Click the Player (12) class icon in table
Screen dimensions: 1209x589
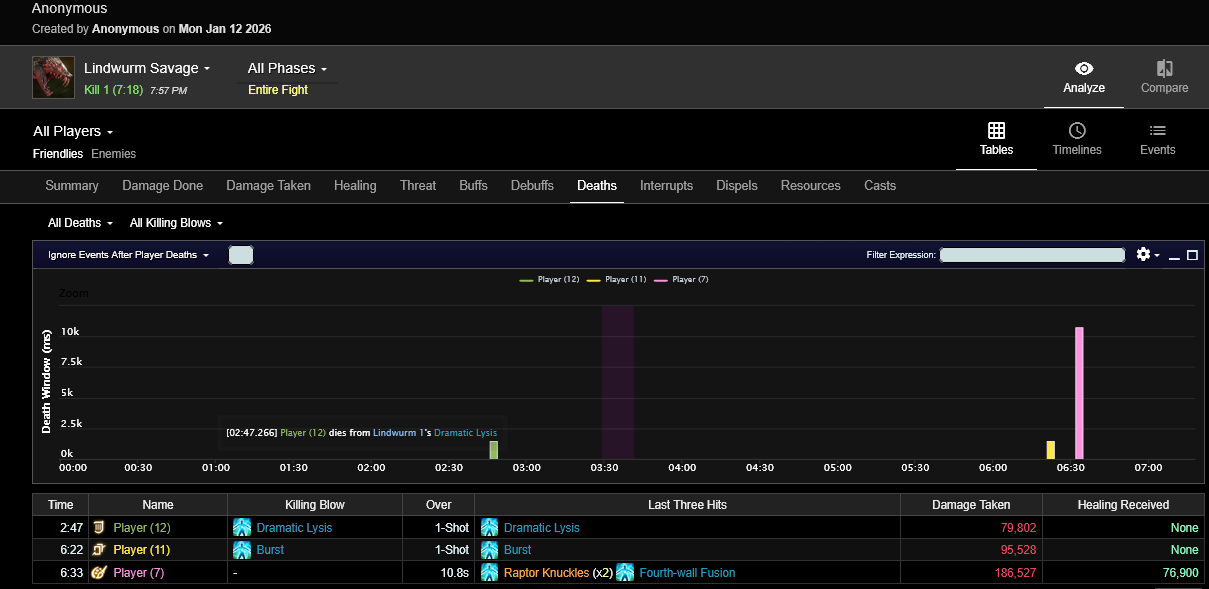99,527
